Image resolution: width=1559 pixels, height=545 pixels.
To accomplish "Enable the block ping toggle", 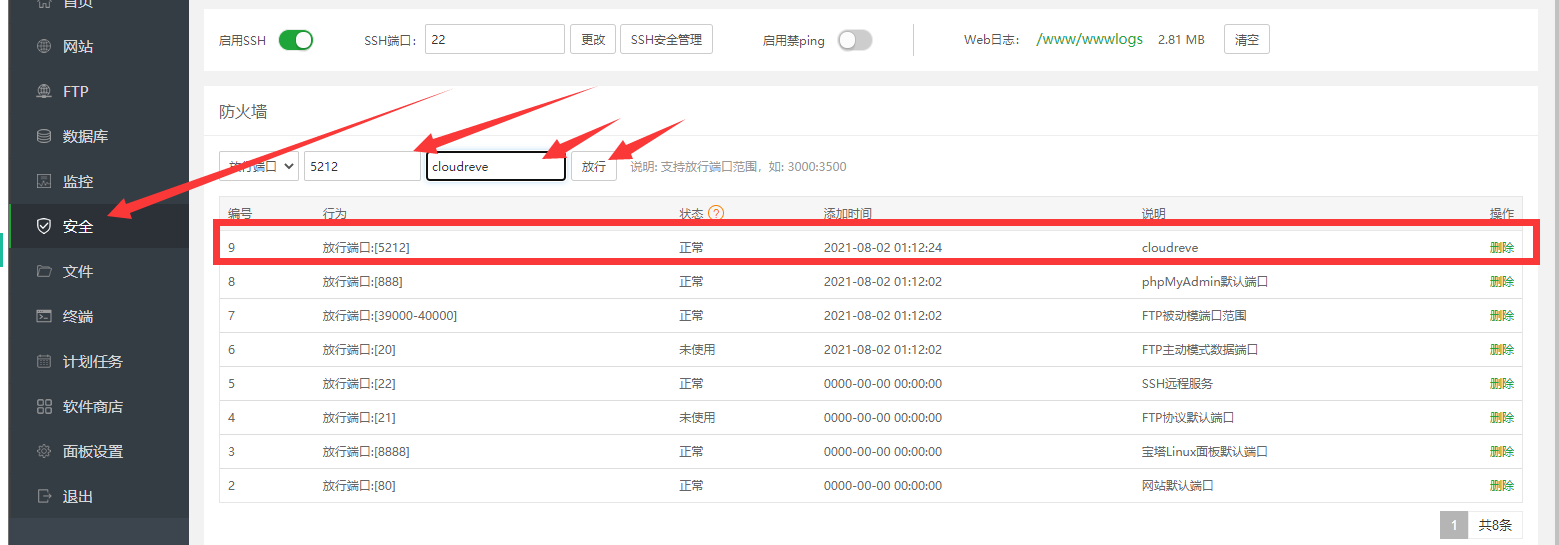I will (854, 40).
